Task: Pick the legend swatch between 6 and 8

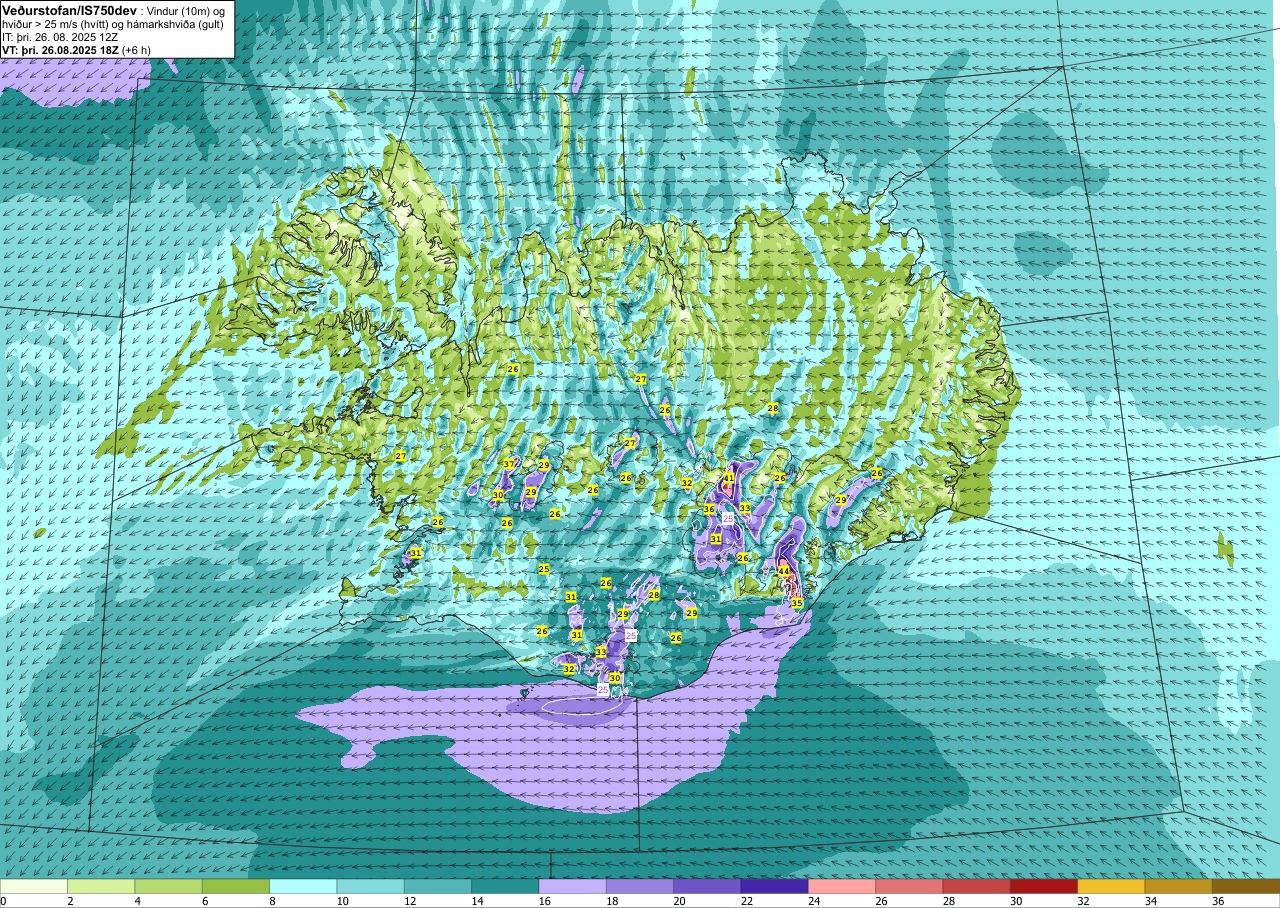Action: [x=236, y=886]
